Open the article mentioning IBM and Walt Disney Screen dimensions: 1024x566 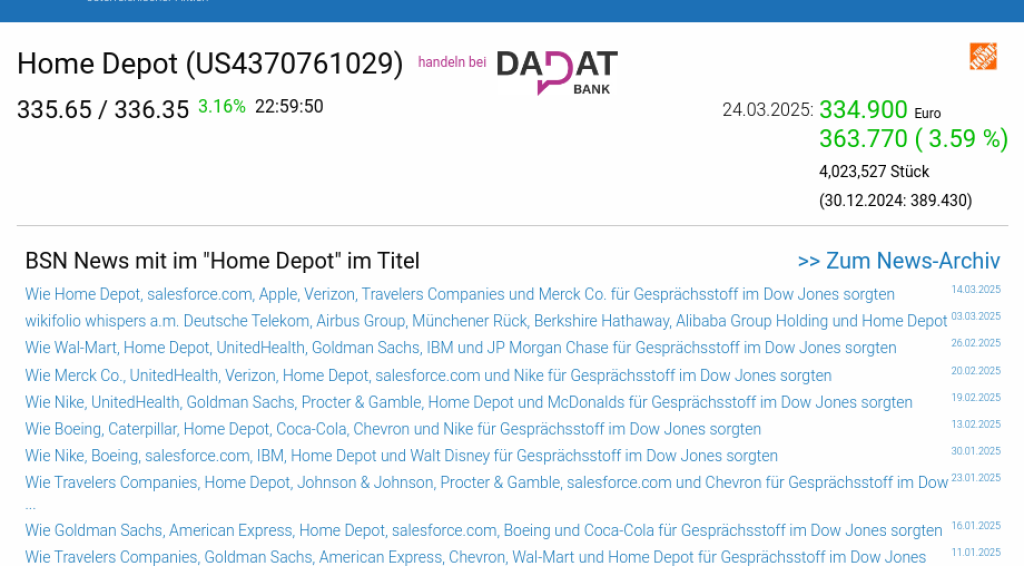(x=401, y=456)
